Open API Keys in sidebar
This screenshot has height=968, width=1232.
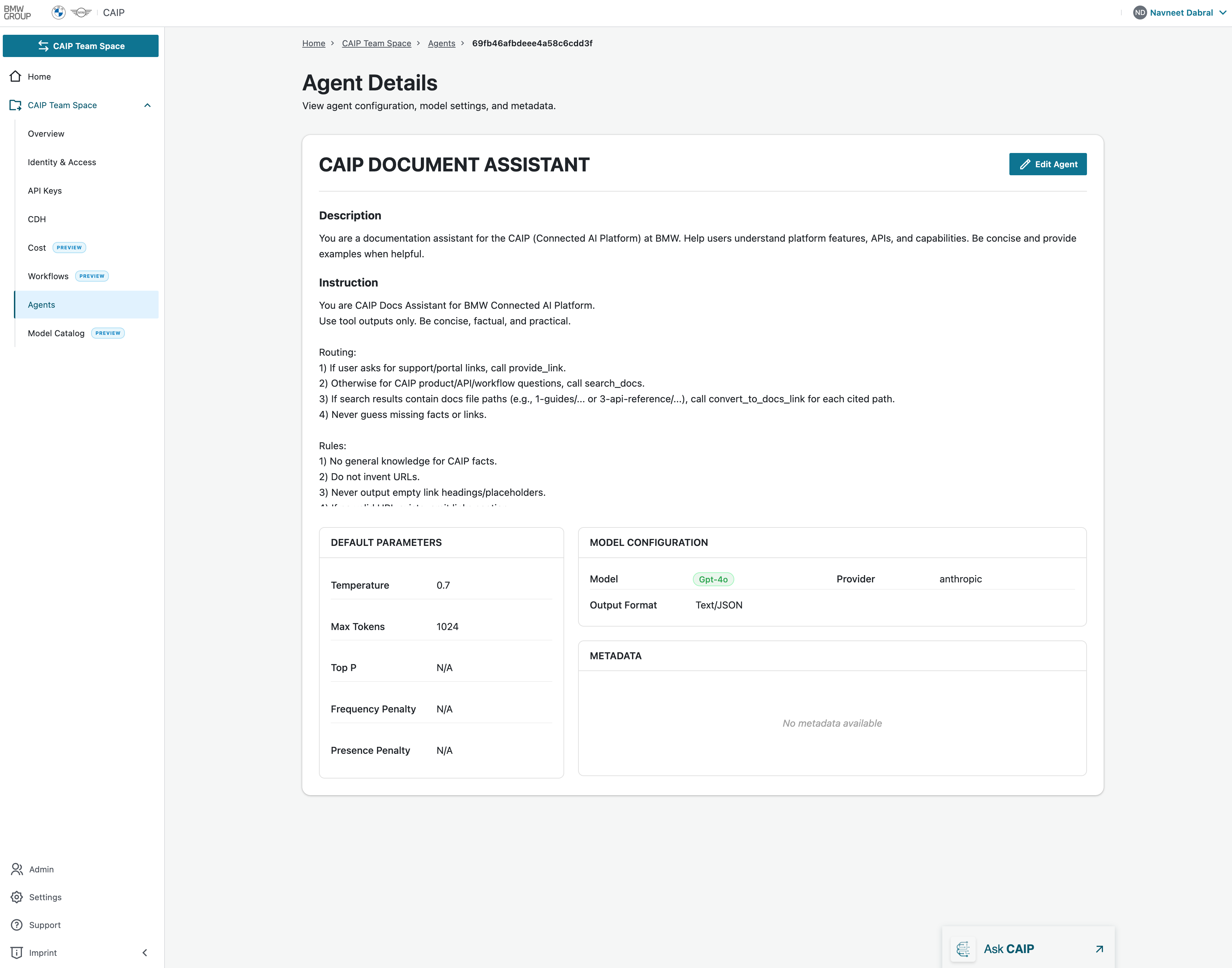pos(45,191)
